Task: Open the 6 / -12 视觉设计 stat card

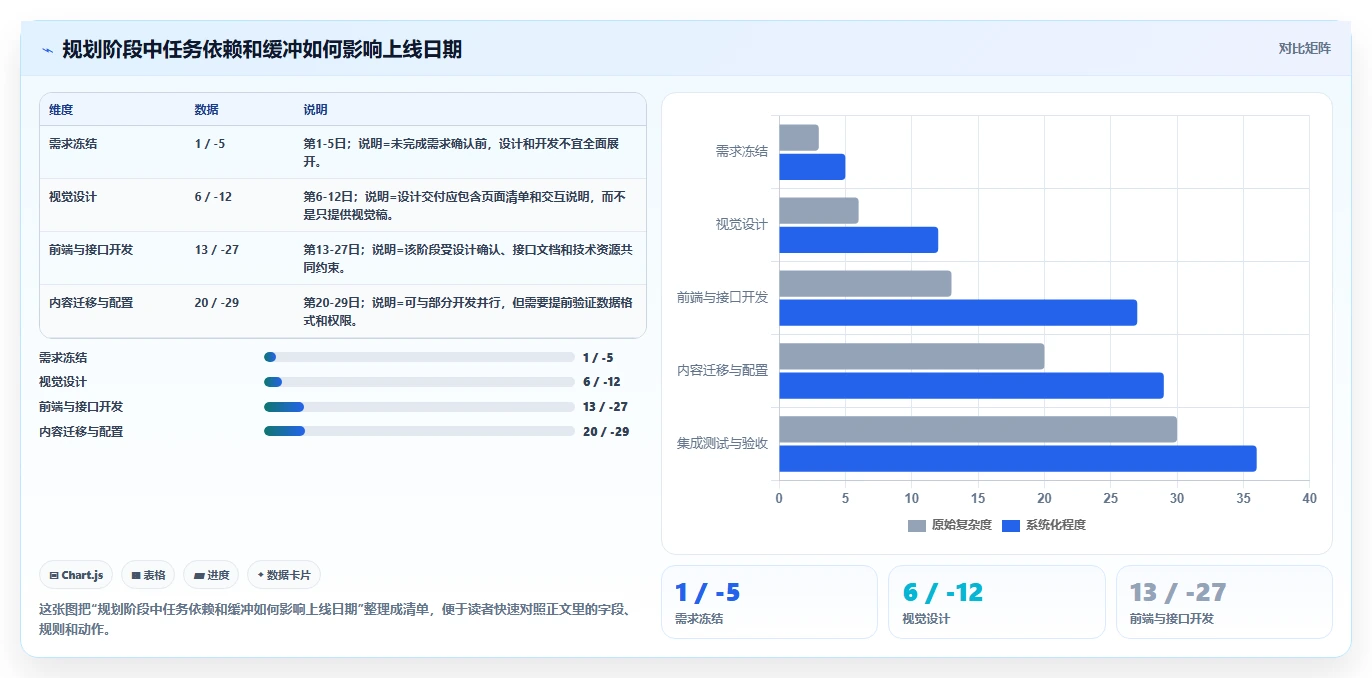Action: coord(996,602)
